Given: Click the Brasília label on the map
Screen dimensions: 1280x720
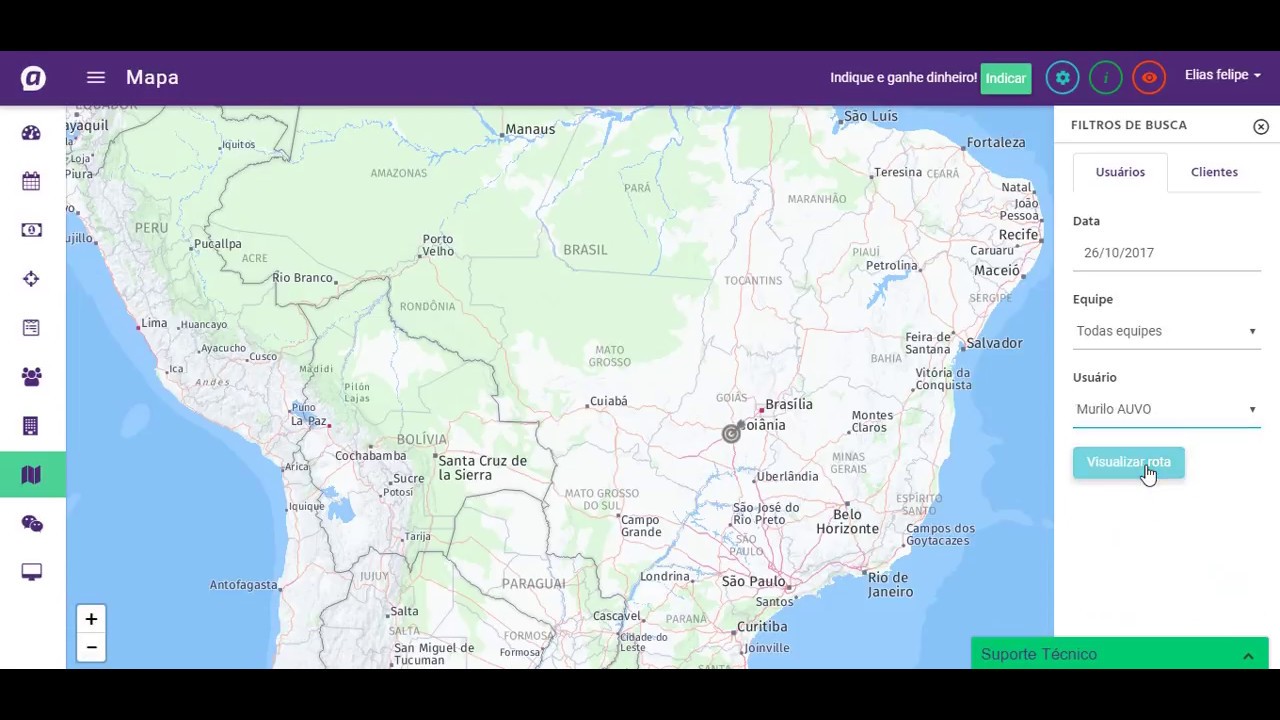Looking at the screenshot, I should 789,404.
